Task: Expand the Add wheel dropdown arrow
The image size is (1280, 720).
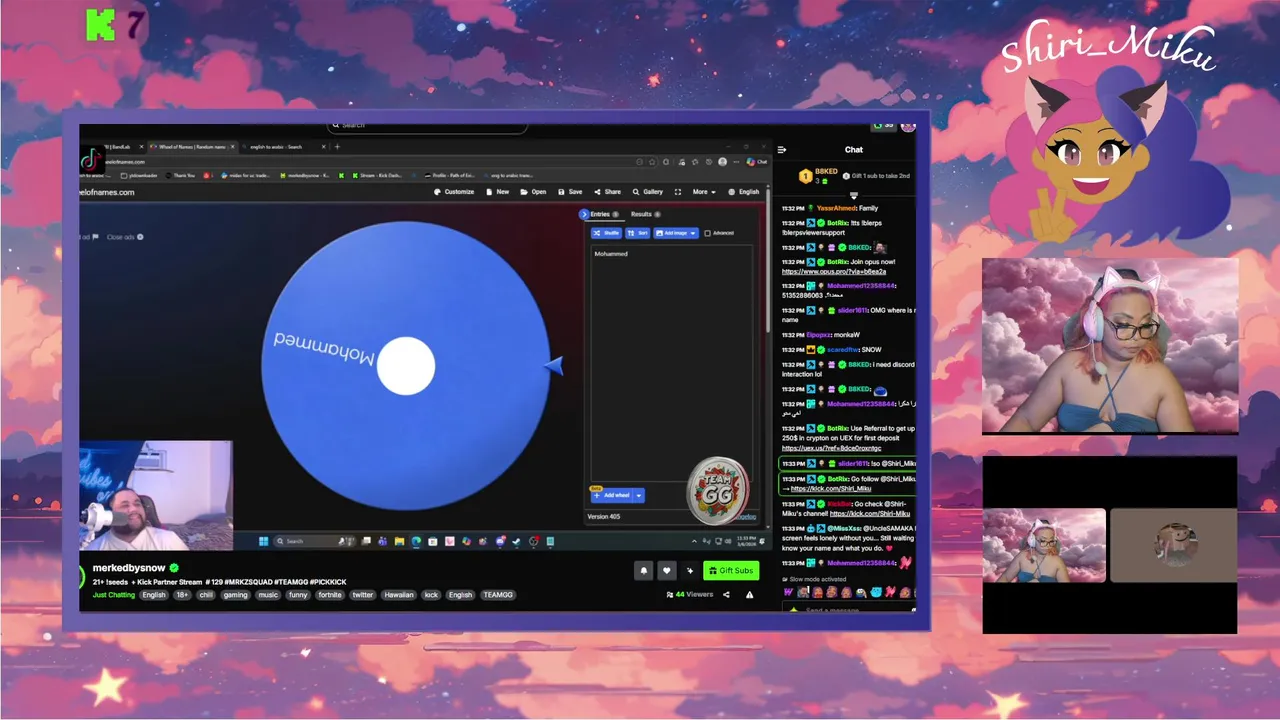Action: tap(639, 495)
